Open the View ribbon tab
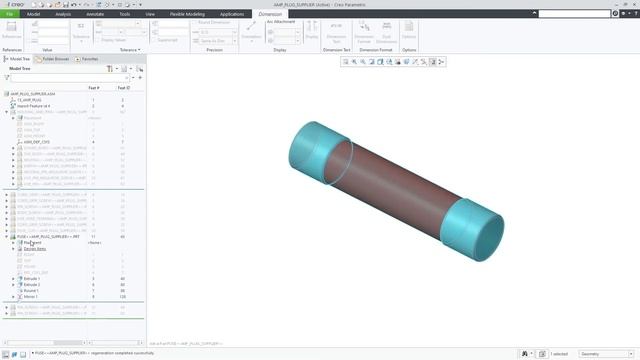 [x=150, y=14]
